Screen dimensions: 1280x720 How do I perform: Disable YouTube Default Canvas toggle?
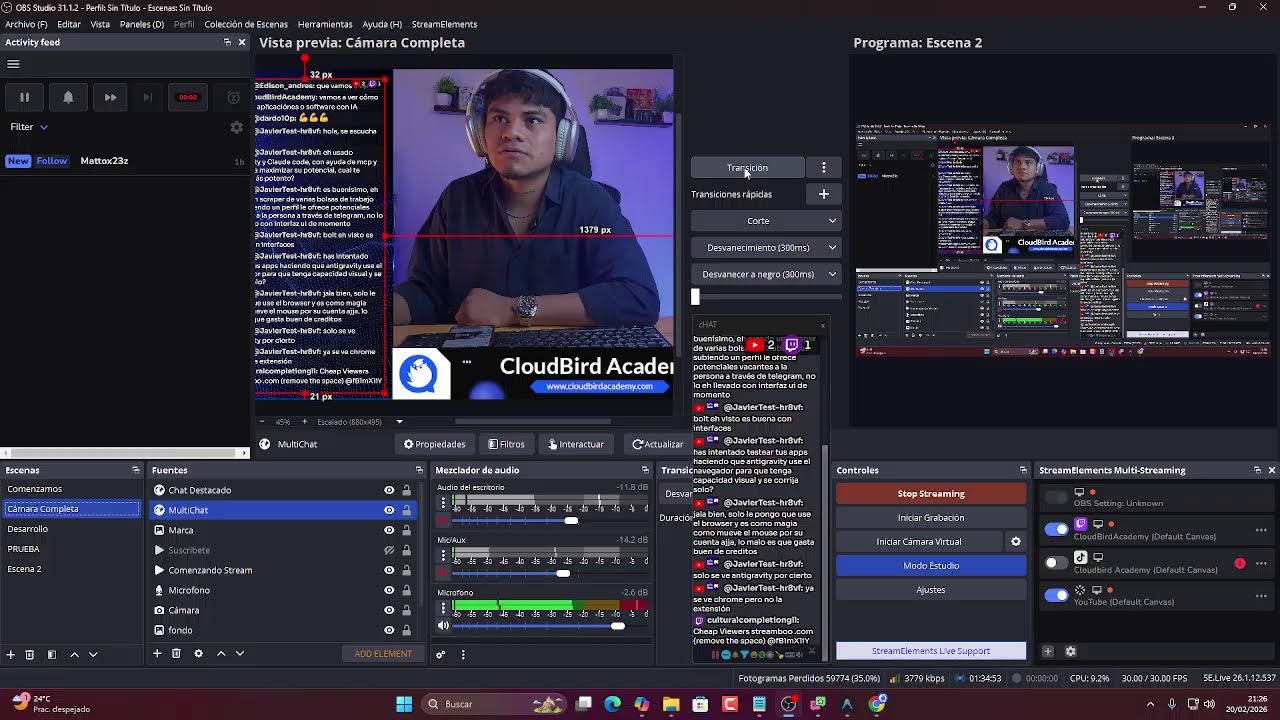tap(1056, 595)
